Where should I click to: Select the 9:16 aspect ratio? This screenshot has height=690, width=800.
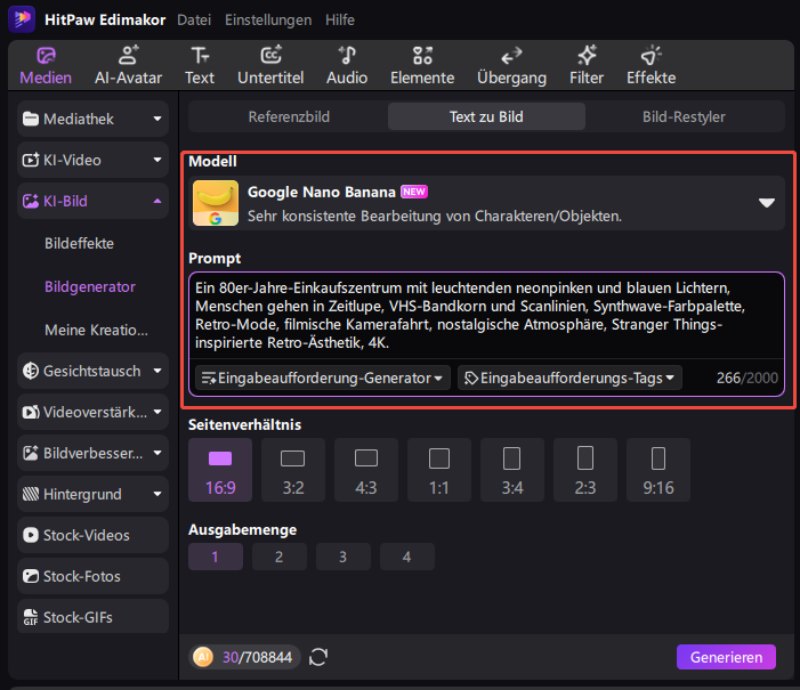point(658,470)
